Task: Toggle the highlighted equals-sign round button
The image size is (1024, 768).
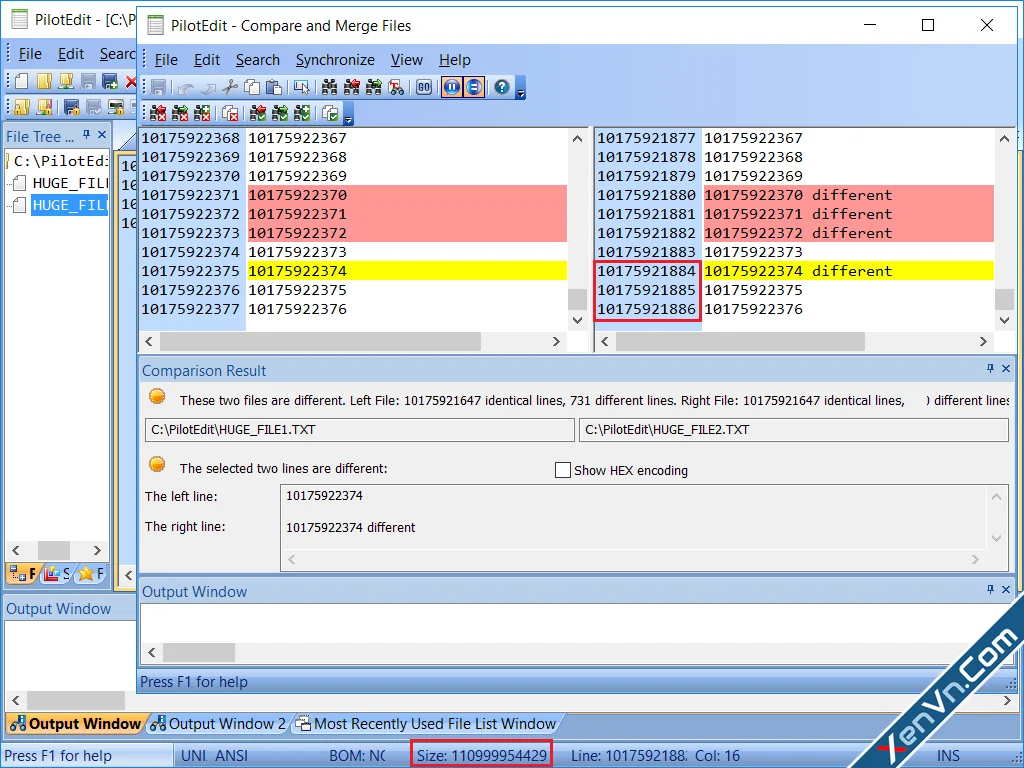Action: pyautogui.click(x=474, y=87)
